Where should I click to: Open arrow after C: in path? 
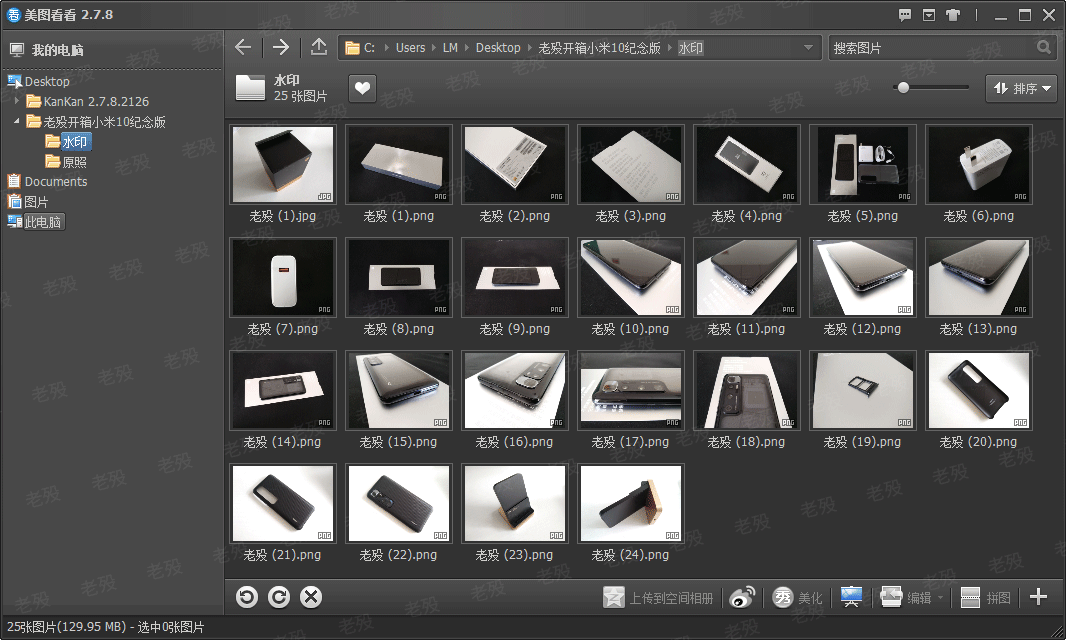tap(386, 48)
